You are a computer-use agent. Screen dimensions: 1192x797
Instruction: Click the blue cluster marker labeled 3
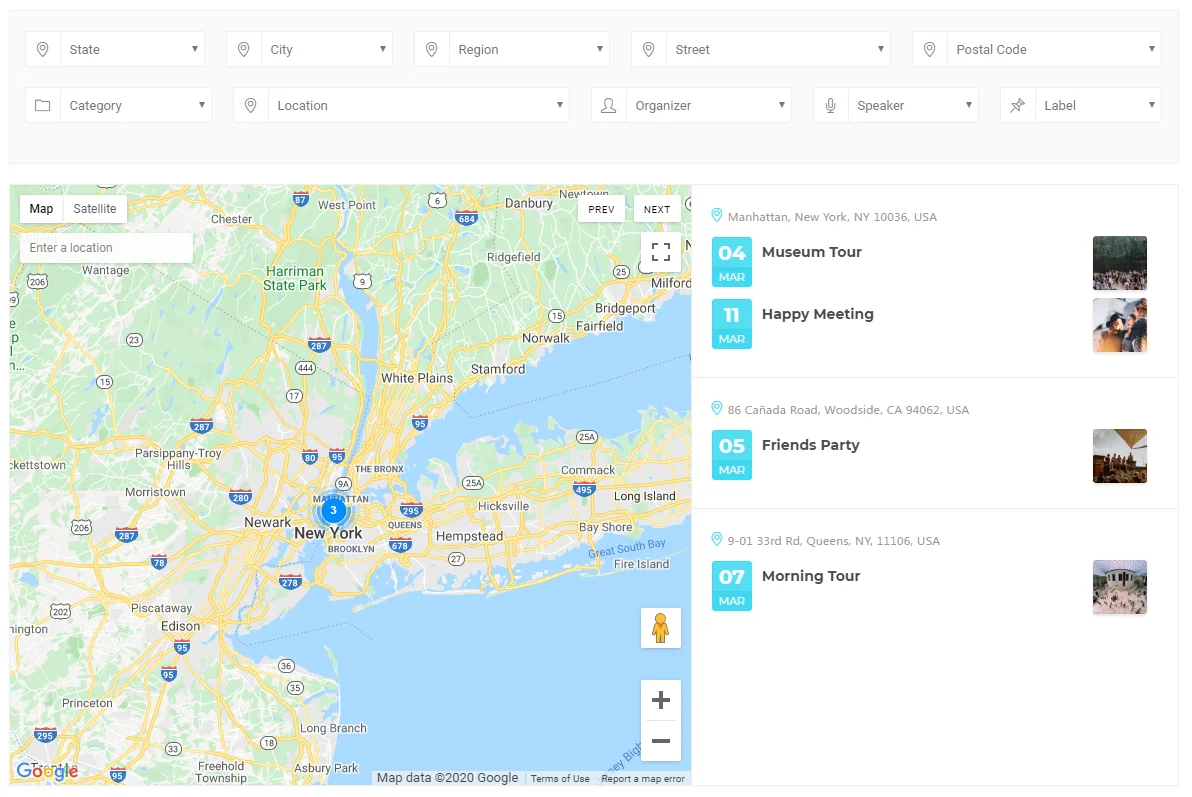point(333,510)
